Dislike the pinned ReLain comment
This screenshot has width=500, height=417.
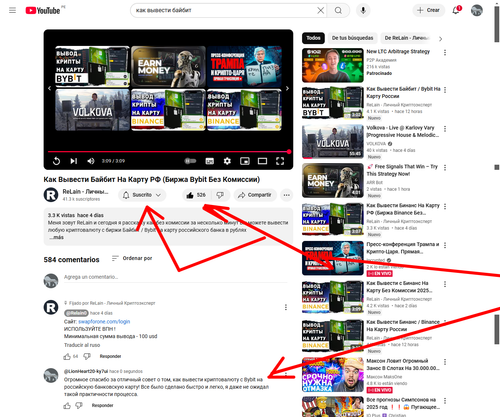coord(87,357)
